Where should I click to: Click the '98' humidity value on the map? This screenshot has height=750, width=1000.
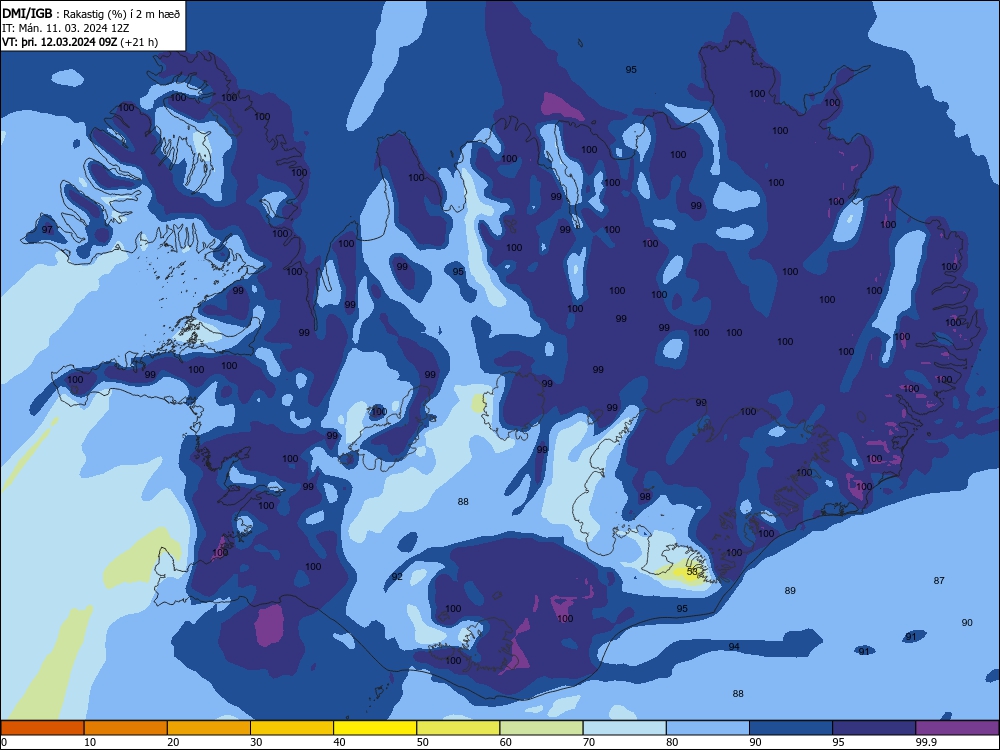pos(645,496)
